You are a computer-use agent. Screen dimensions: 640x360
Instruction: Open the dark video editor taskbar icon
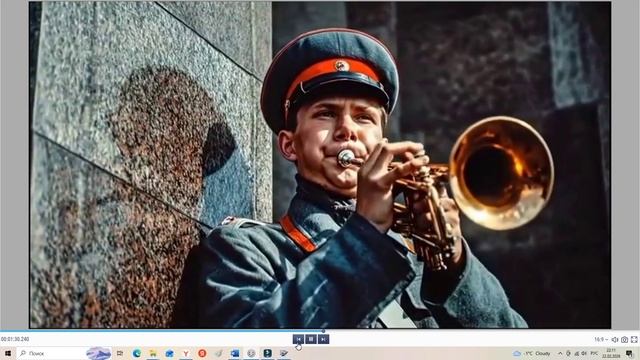[267, 353]
